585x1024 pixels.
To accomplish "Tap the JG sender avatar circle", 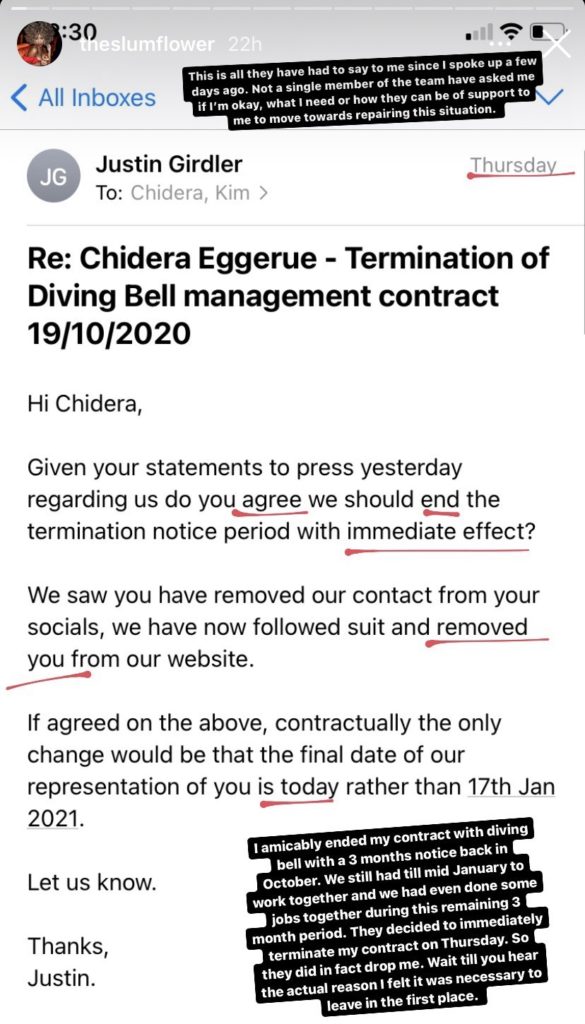I will click(54, 176).
